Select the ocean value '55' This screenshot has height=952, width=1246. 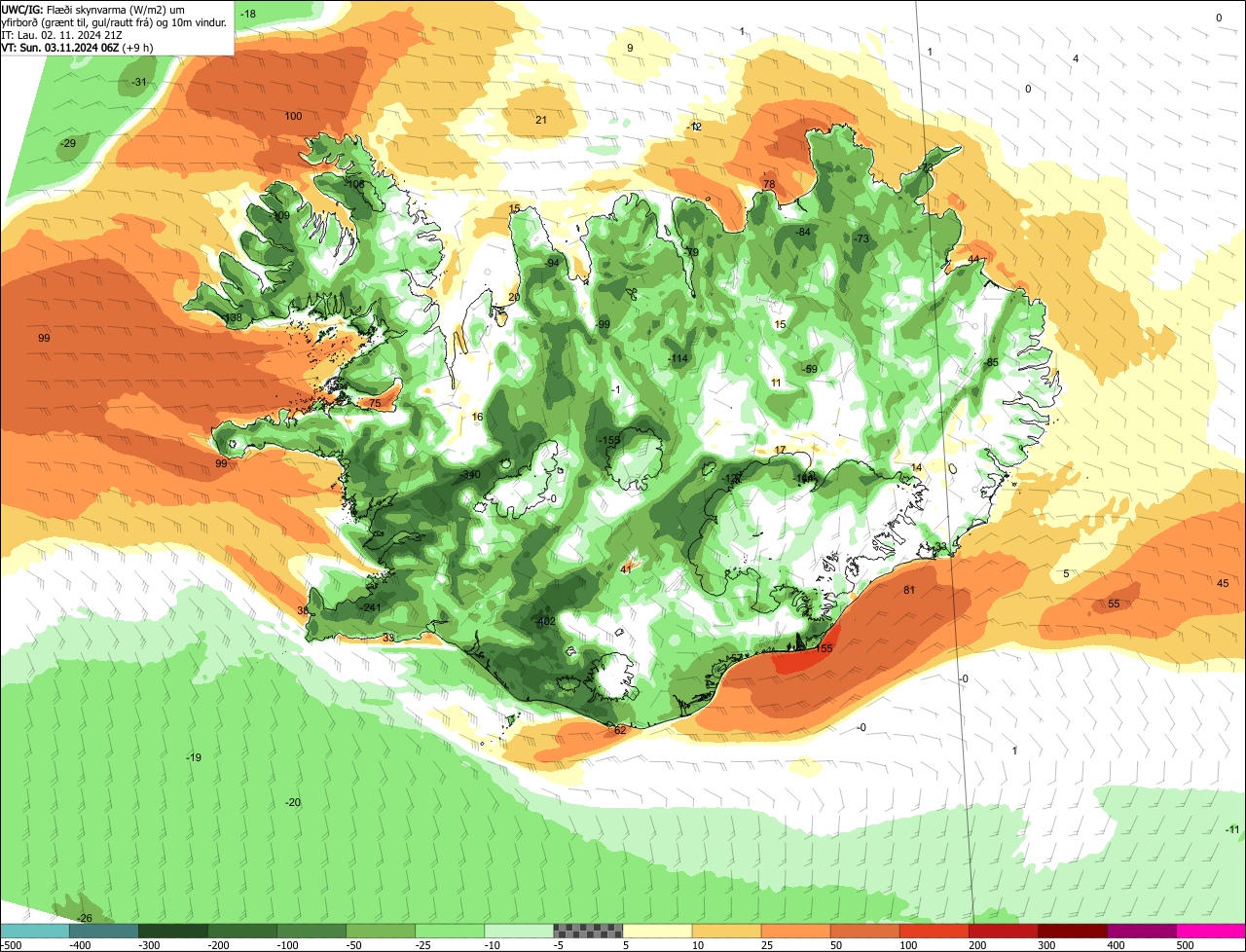1114,604
